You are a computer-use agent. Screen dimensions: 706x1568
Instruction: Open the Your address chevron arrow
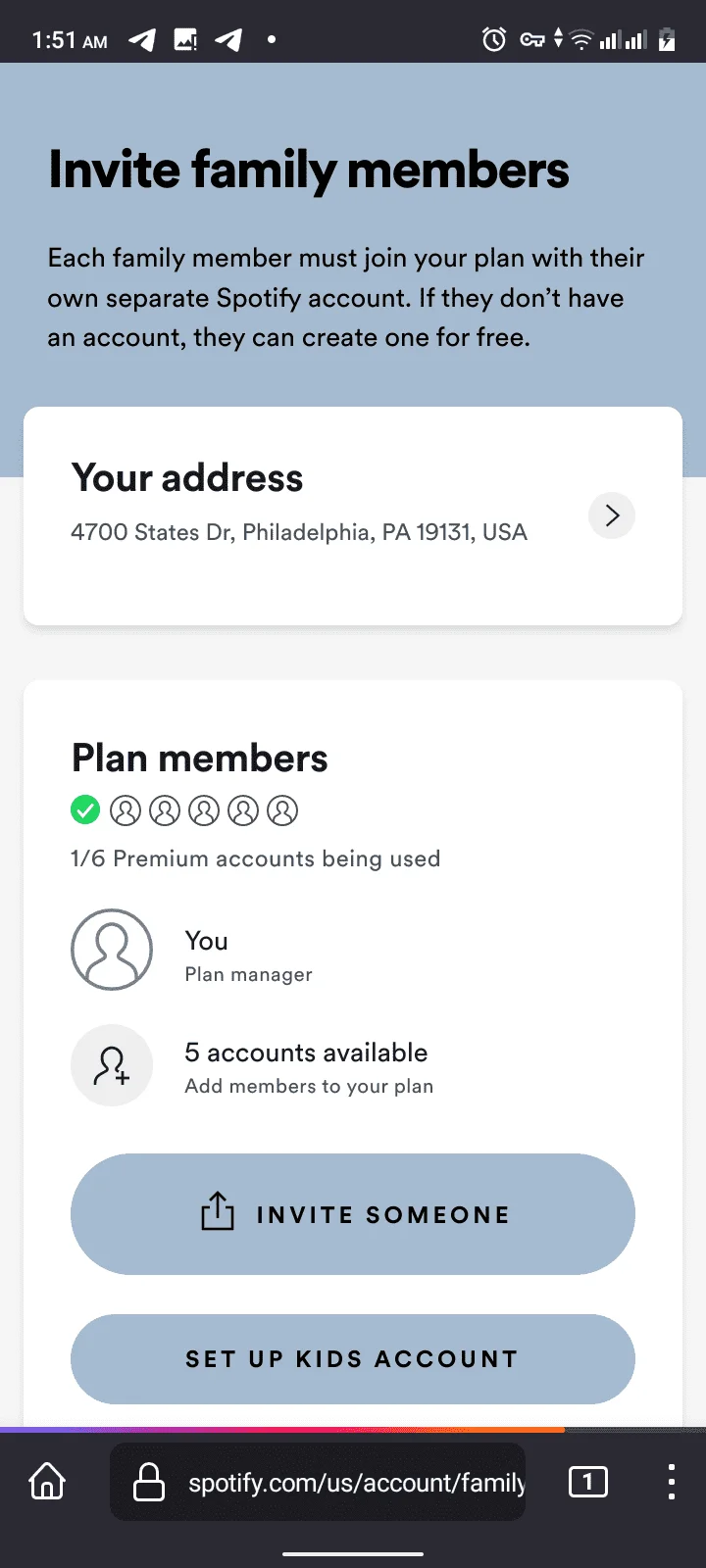click(612, 515)
